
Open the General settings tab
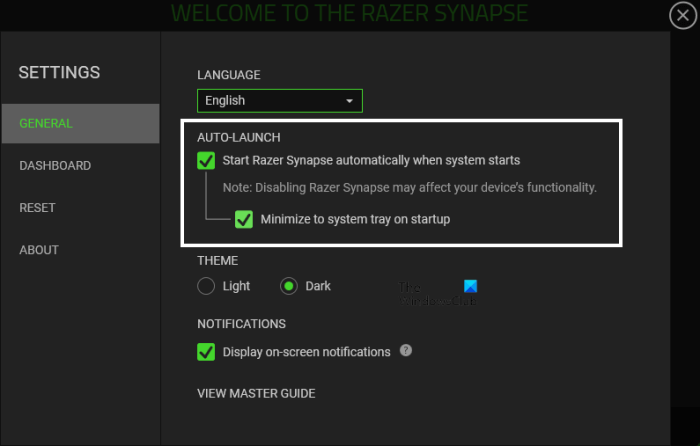(80, 124)
